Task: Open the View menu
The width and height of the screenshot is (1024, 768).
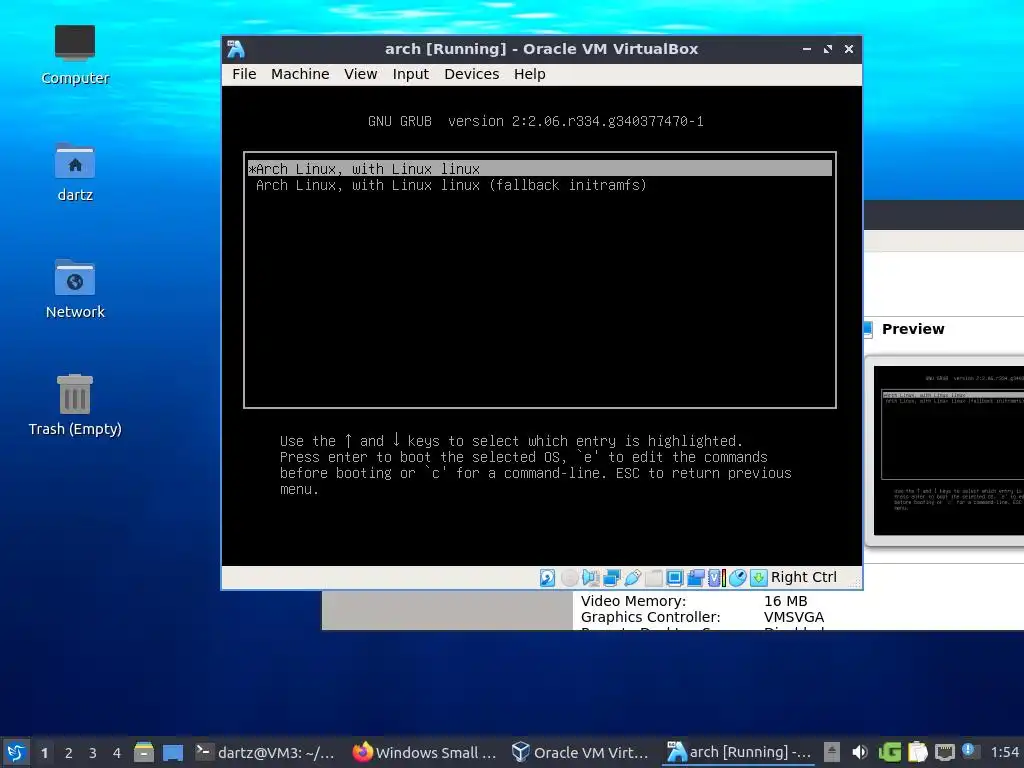Action: (361, 74)
